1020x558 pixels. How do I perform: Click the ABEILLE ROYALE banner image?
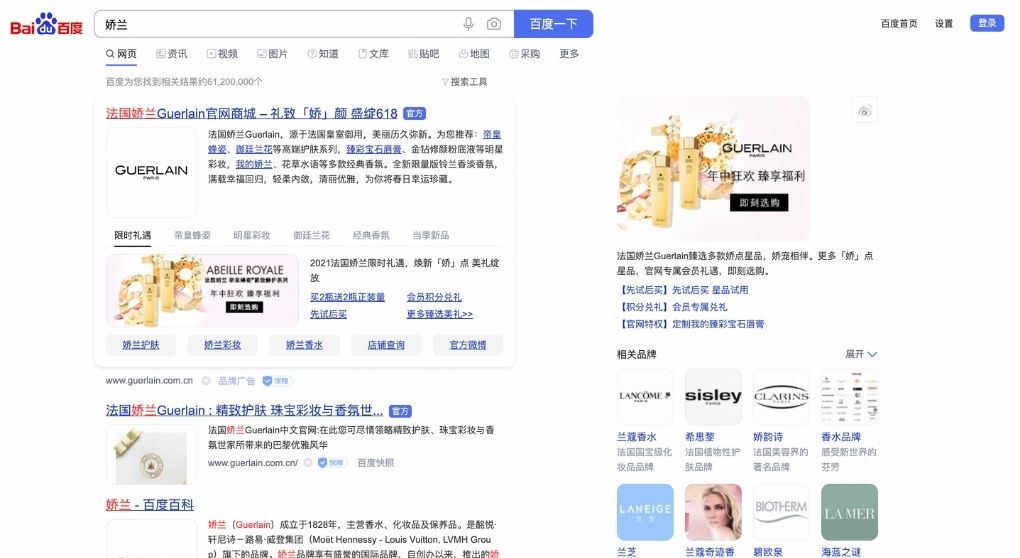coord(202,291)
